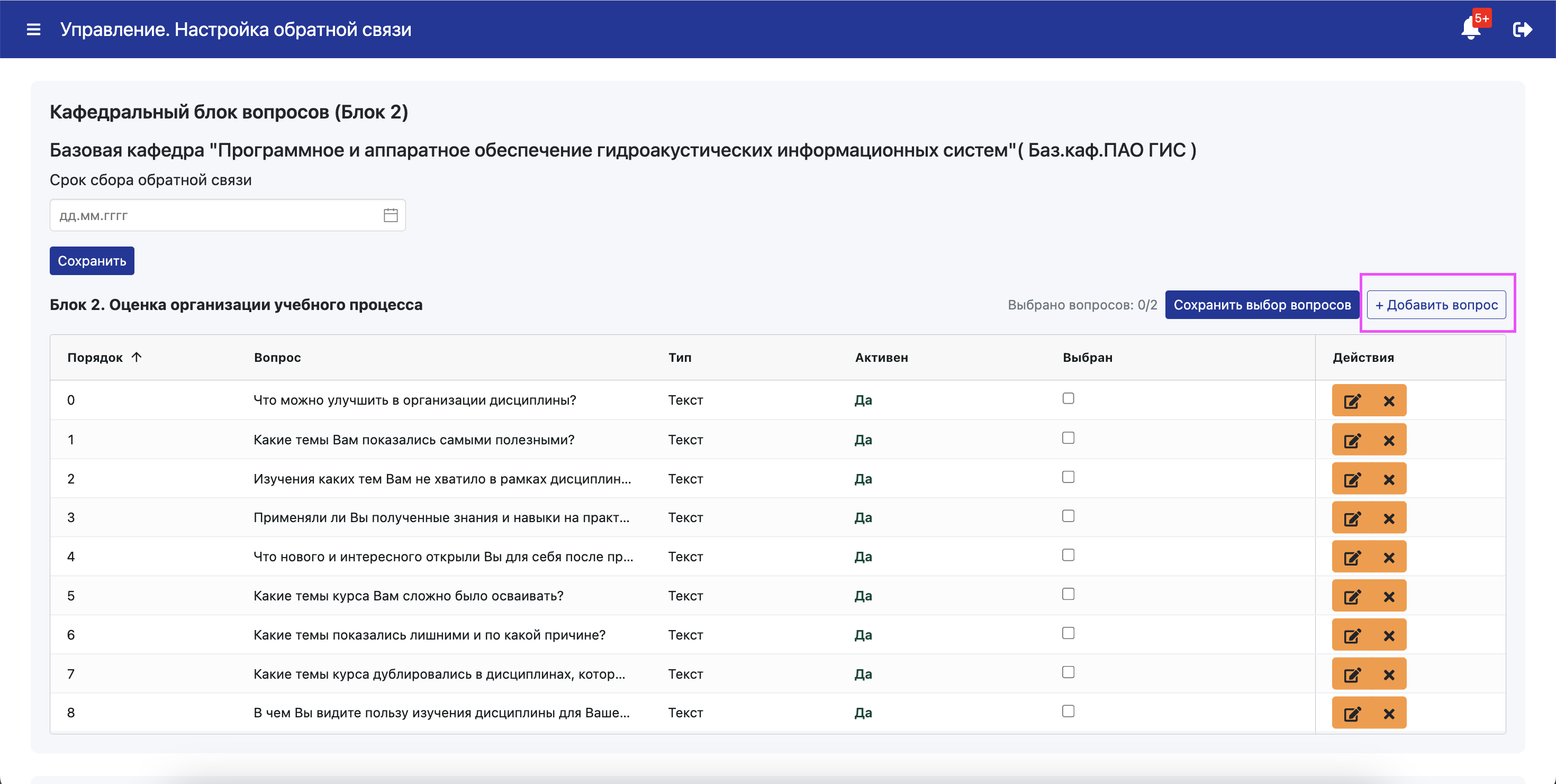This screenshot has width=1556, height=784.
Task: Delete question "Какие темы курса Вам сложно было осваивать?"
Action: 1389,596
